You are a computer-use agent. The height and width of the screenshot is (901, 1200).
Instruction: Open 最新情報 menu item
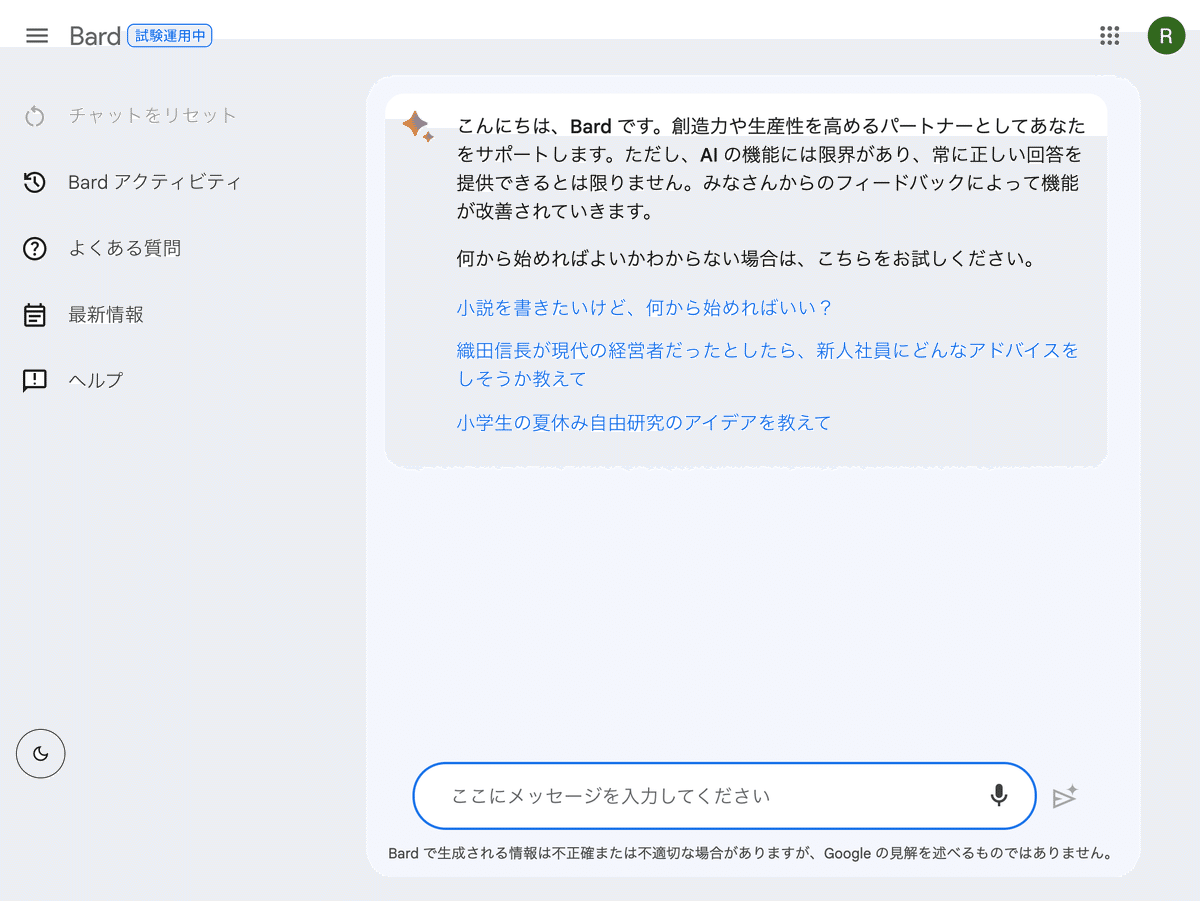(x=106, y=314)
